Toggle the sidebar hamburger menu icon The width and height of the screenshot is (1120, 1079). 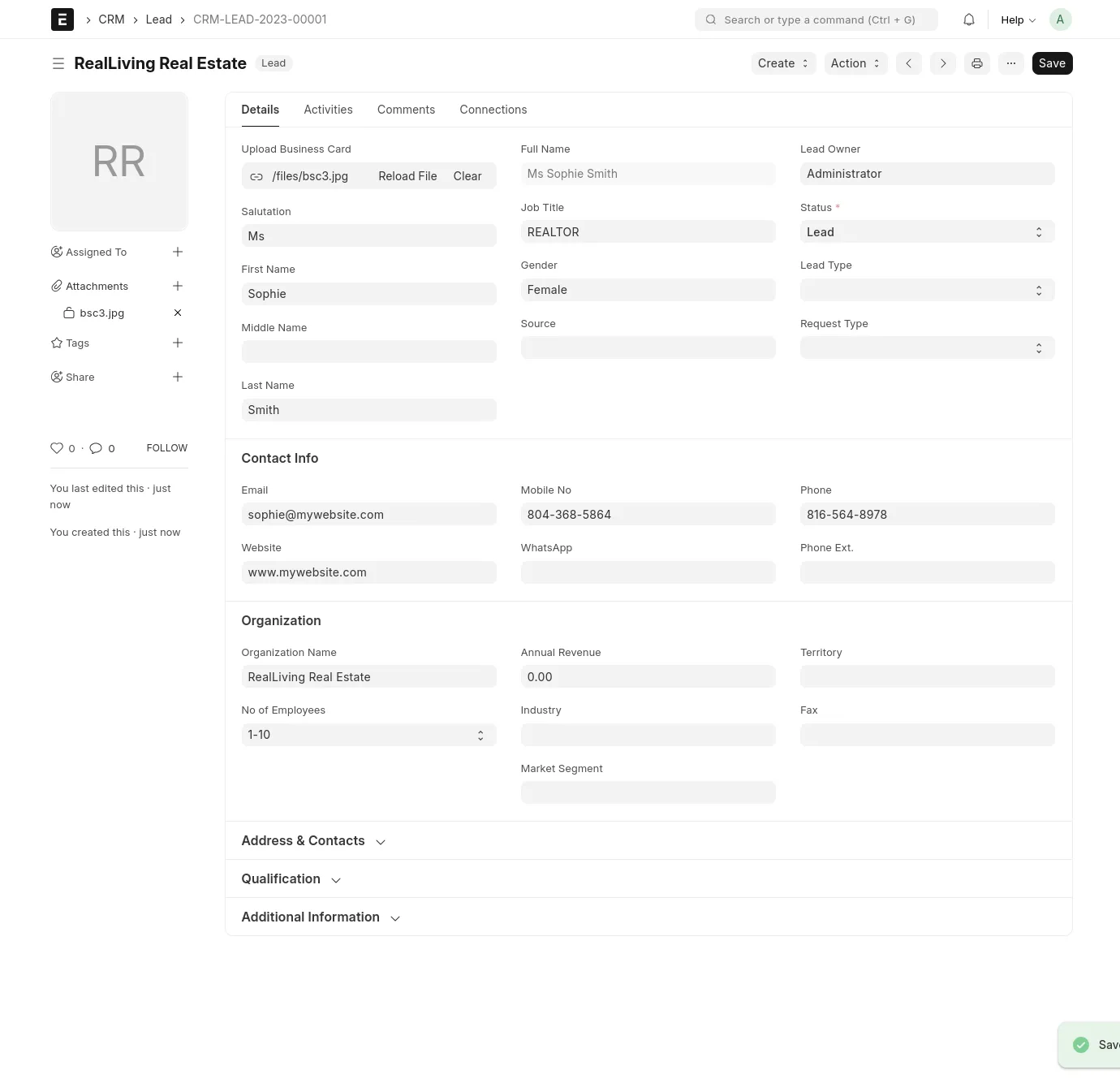[58, 63]
